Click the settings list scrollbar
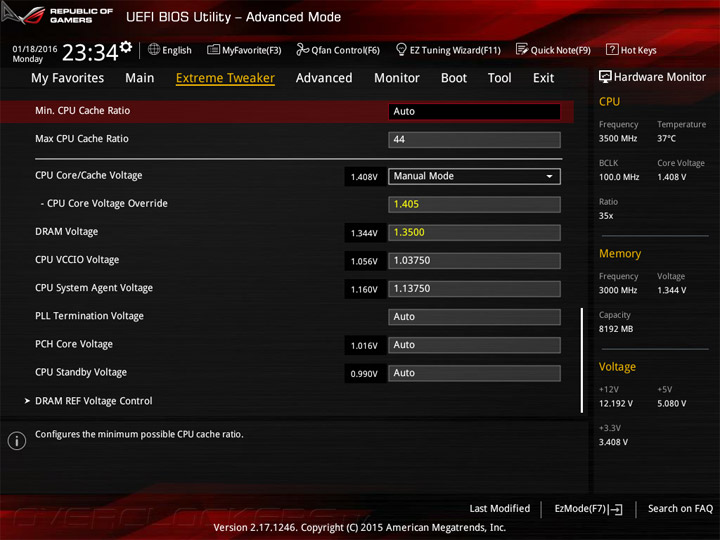Screen dimensions: 720x540 [x=582, y=360]
